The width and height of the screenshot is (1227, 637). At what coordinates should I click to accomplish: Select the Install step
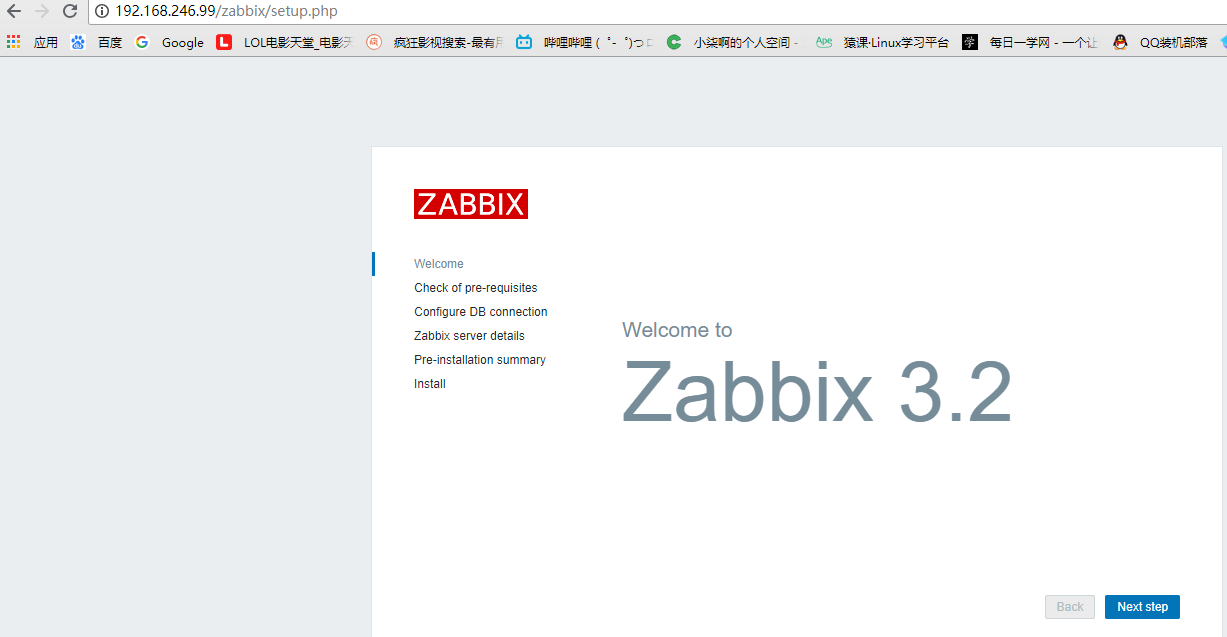[x=430, y=384]
